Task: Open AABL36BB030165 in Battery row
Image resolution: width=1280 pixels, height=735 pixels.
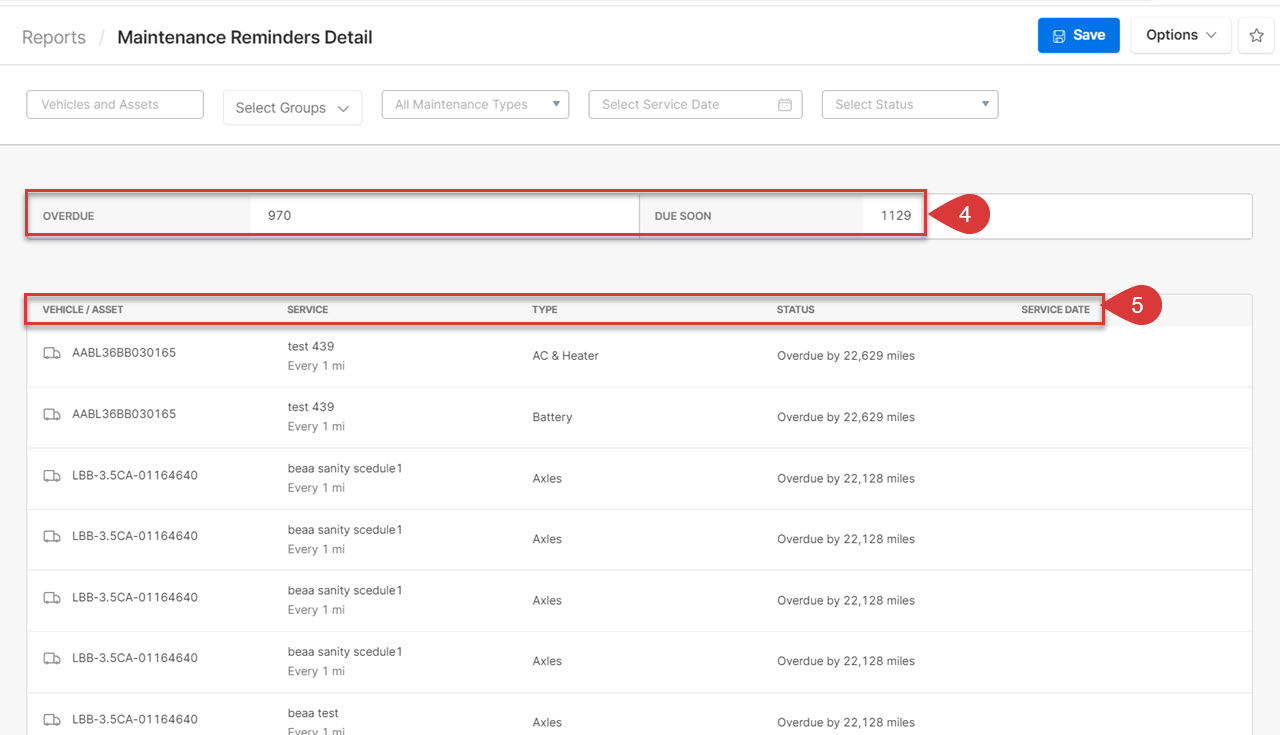Action: click(124, 414)
